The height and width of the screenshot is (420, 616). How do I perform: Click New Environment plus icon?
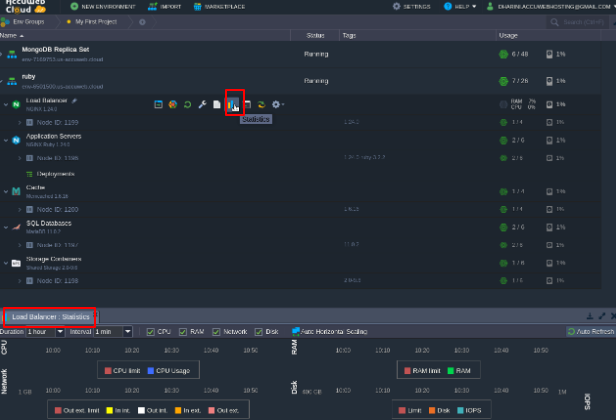pyautogui.click(x=74, y=6)
